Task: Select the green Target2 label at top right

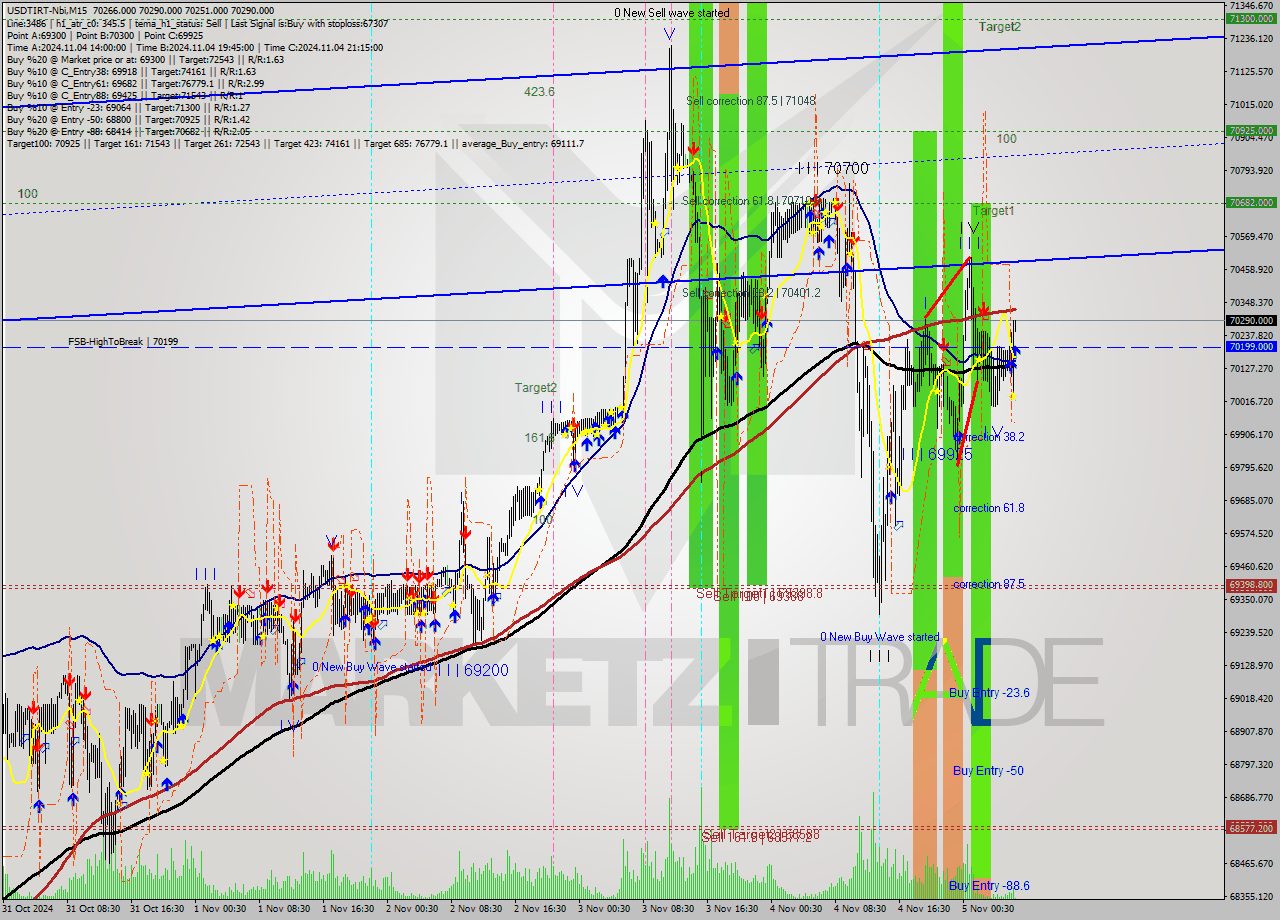Action: coord(1000,27)
